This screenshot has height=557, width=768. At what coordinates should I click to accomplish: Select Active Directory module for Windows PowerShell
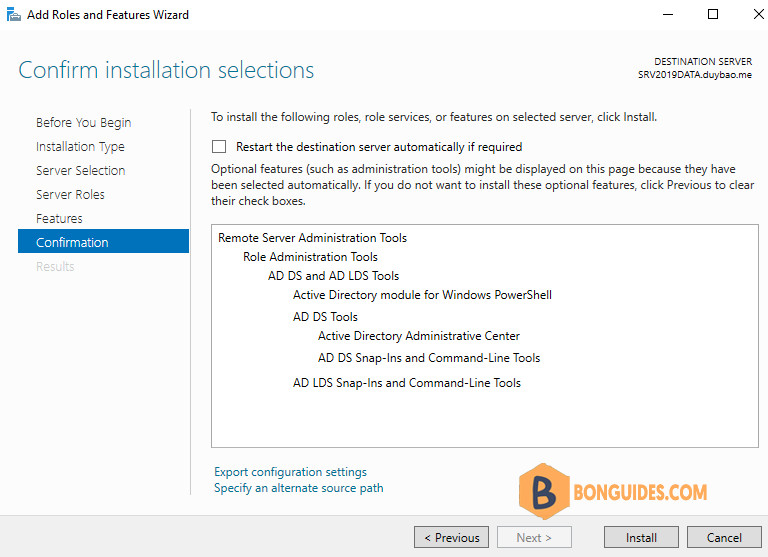422,295
